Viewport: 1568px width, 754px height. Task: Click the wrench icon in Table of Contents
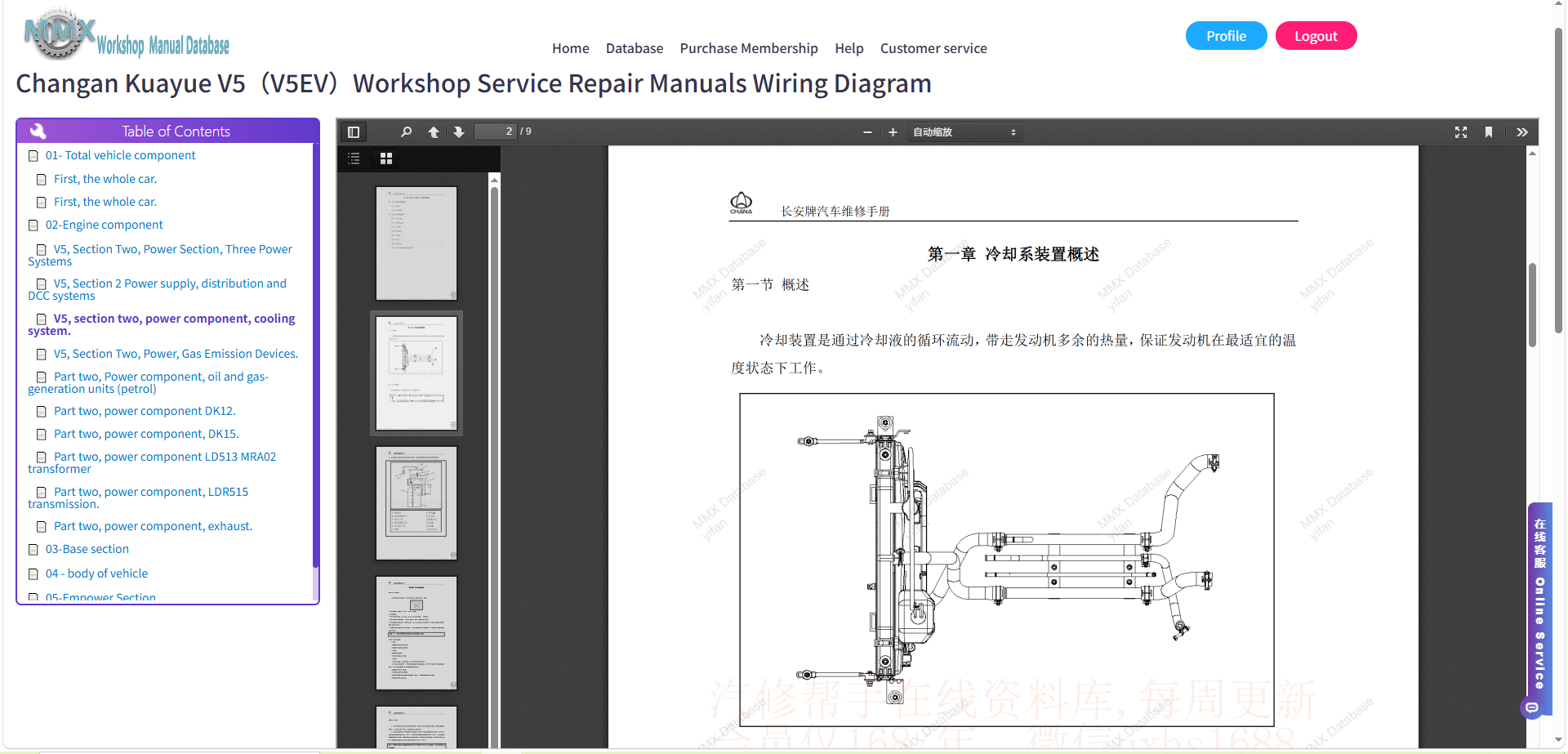coord(38,131)
